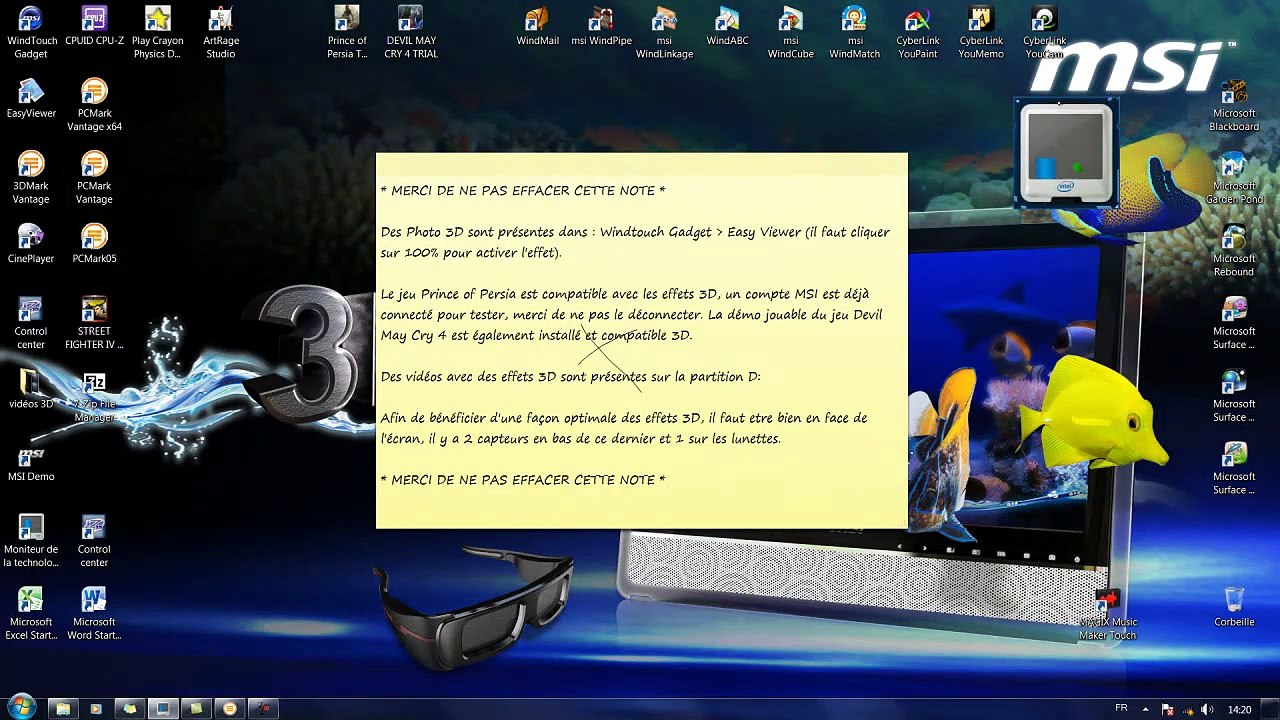Select the msi WindMatch icon
Image resolution: width=1280 pixels, height=720 pixels.
coord(854,32)
